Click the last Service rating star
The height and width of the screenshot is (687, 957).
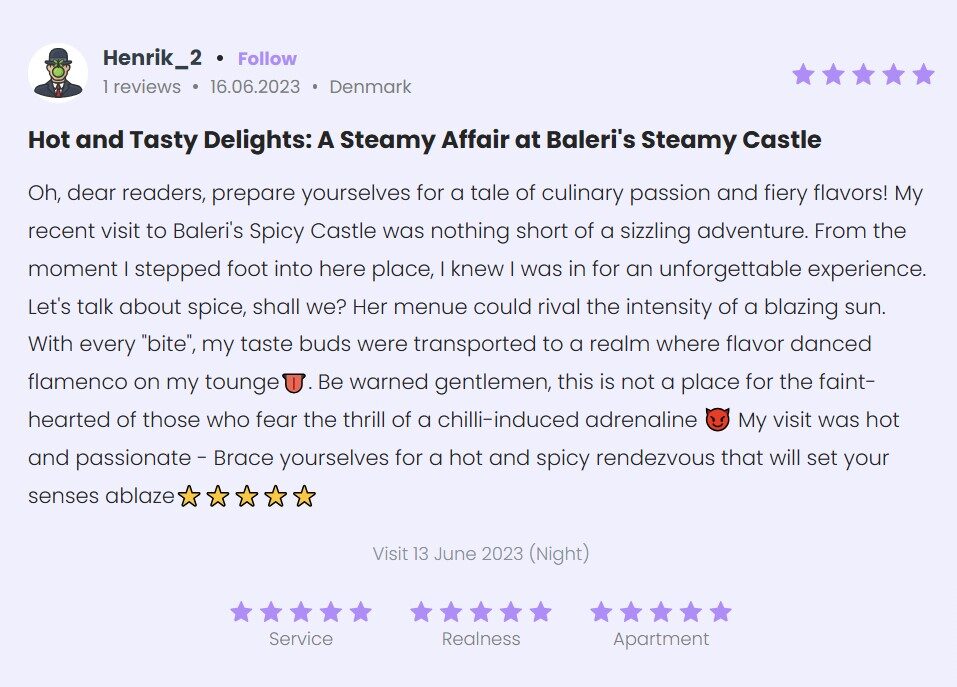point(361,612)
